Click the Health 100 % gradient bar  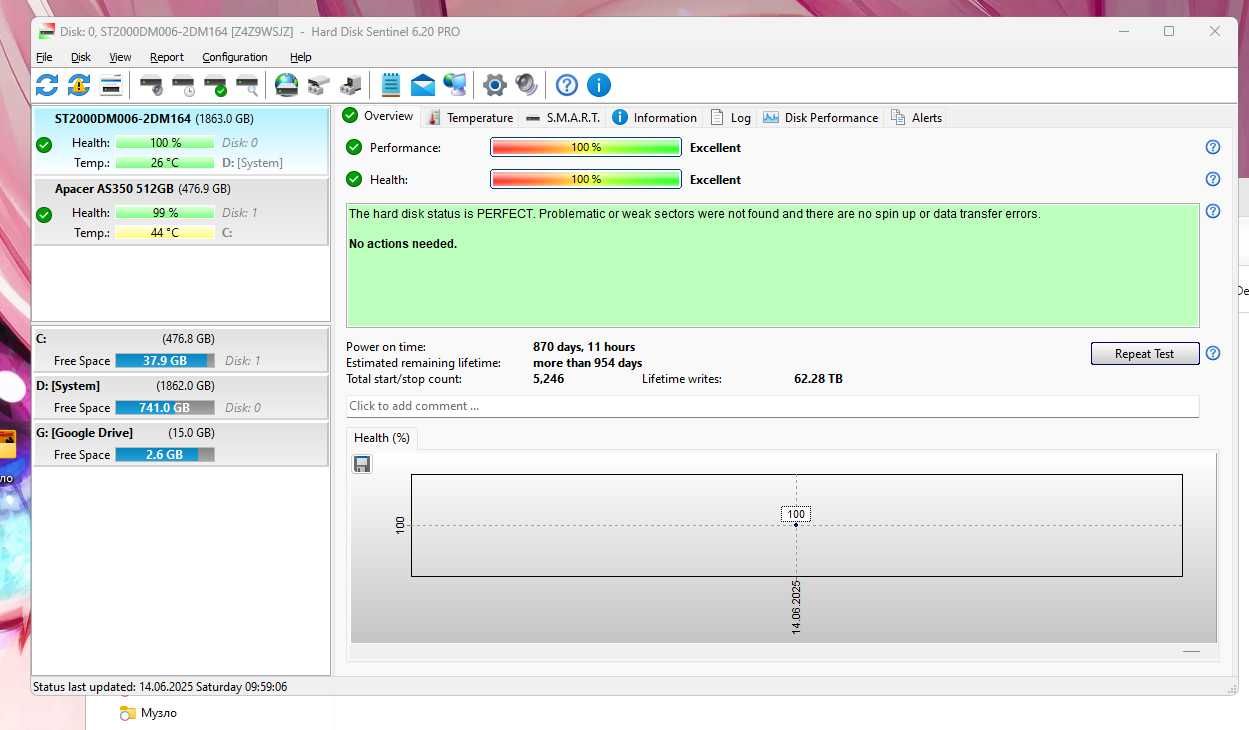(x=586, y=179)
